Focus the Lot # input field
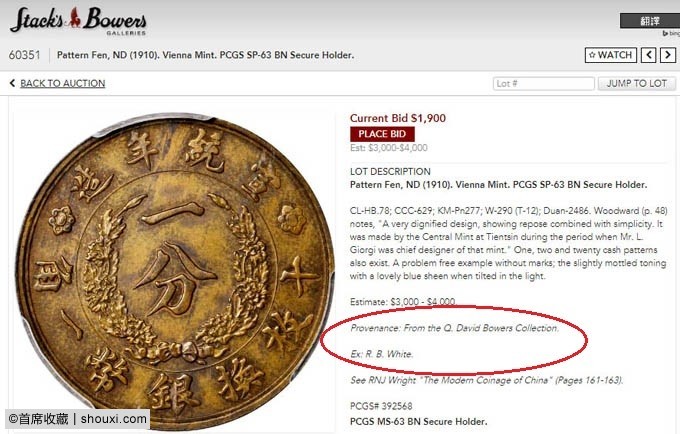The width and height of the screenshot is (680, 434). click(x=543, y=83)
